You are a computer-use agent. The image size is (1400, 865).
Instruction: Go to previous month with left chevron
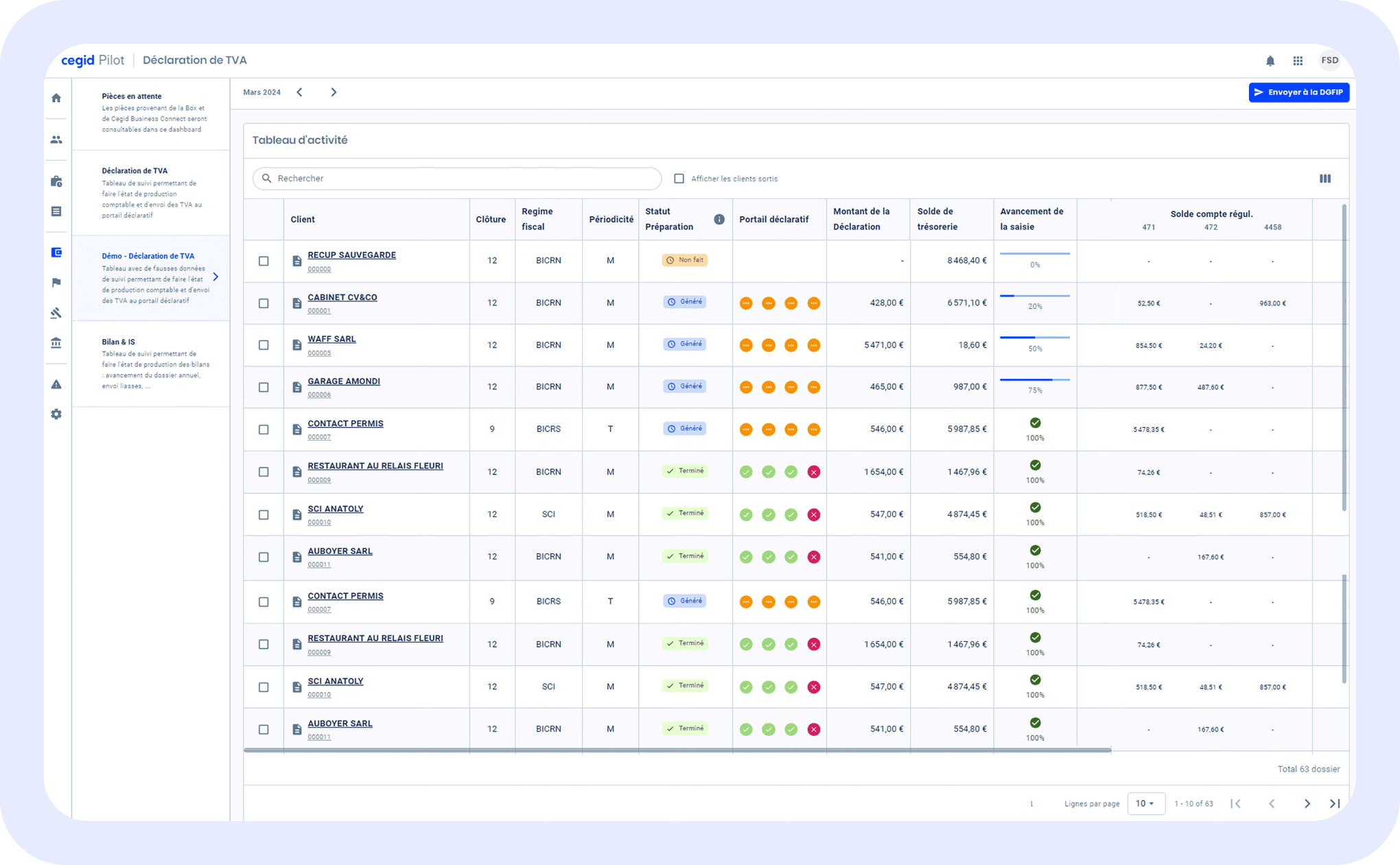(299, 92)
